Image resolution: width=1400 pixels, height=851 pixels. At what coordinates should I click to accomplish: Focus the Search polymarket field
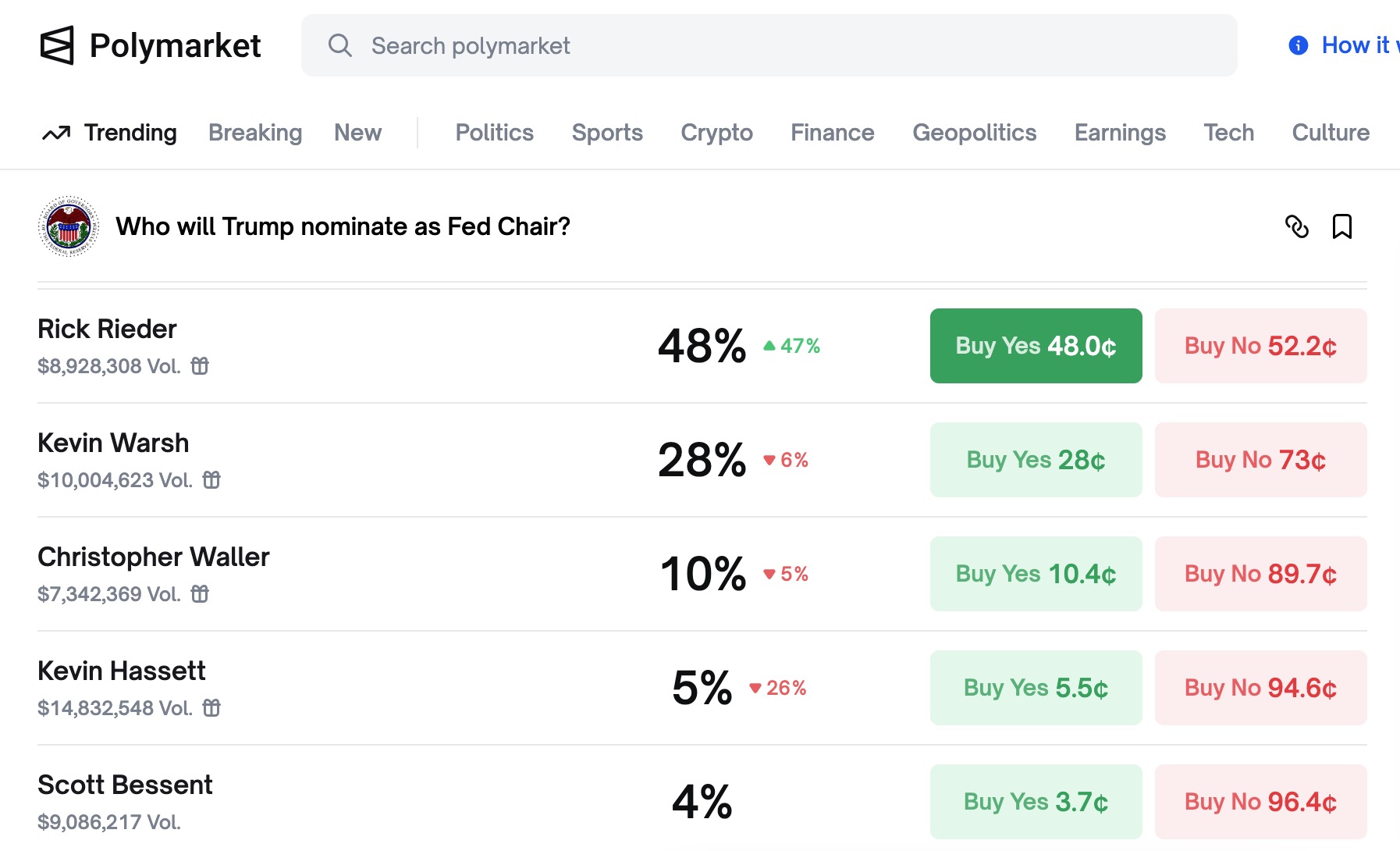click(769, 45)
